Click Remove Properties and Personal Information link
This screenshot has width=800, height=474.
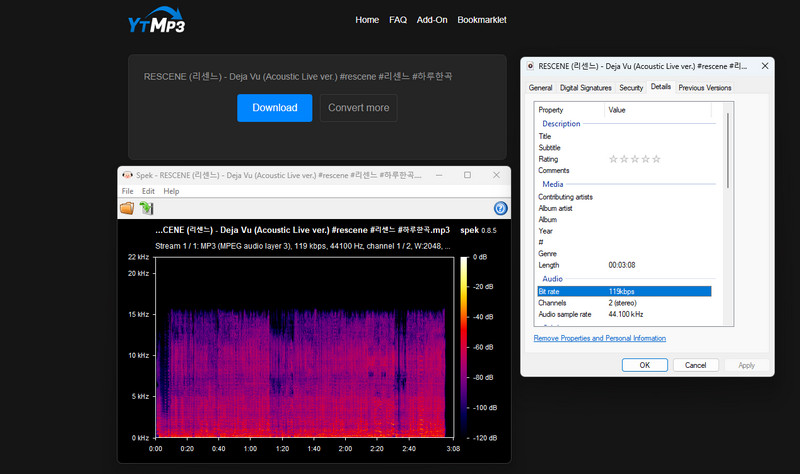[x=599, y=338]
